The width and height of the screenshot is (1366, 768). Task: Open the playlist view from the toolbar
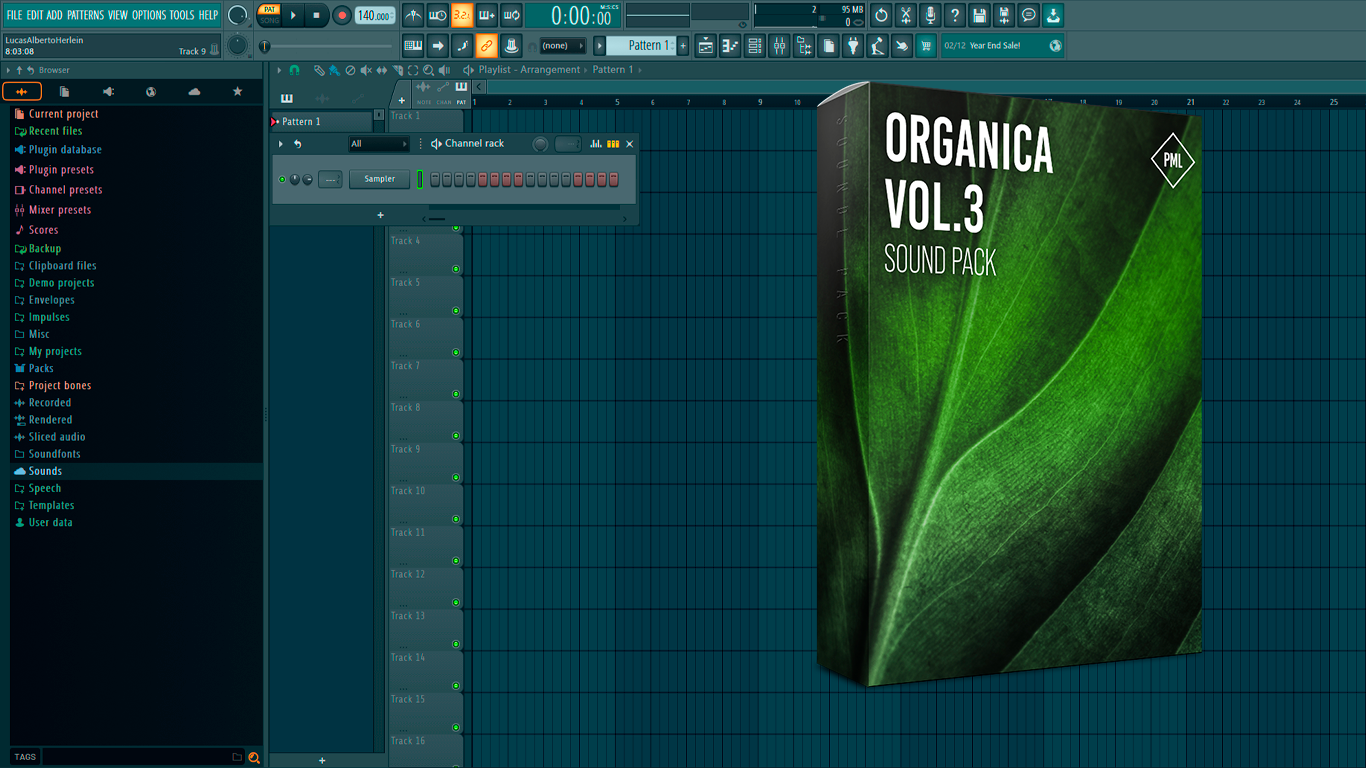click(706, 45)
